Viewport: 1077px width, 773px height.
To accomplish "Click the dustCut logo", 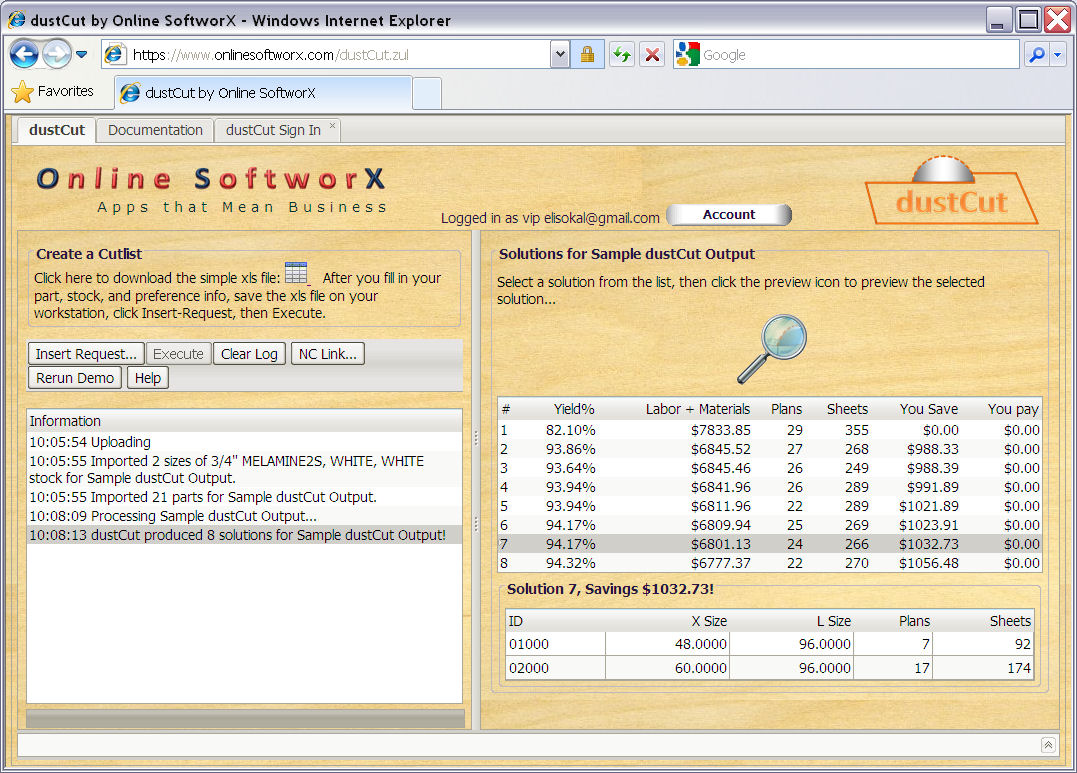I will point(951,191).
